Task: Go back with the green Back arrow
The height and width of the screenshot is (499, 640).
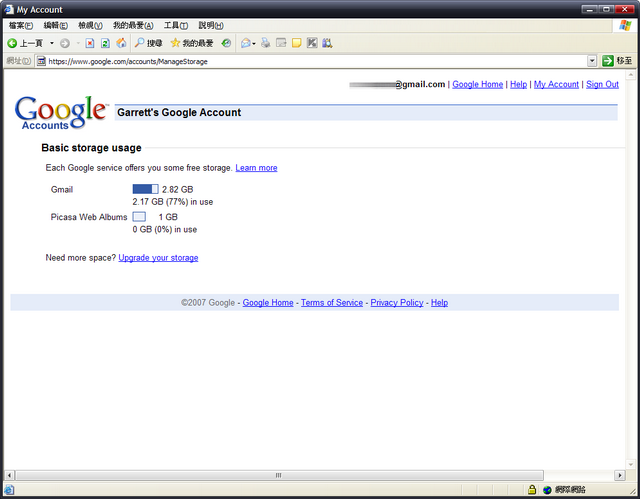Action: click(25, 43)
